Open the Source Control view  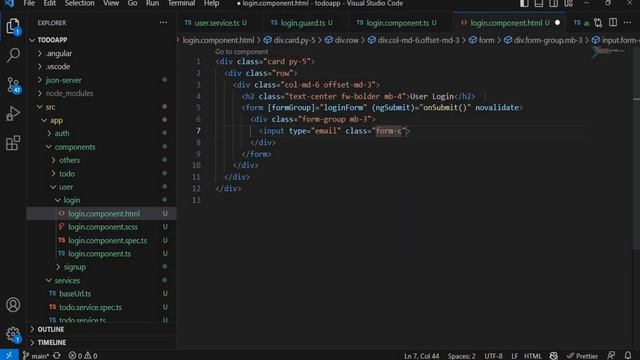(x=13, y=84)
